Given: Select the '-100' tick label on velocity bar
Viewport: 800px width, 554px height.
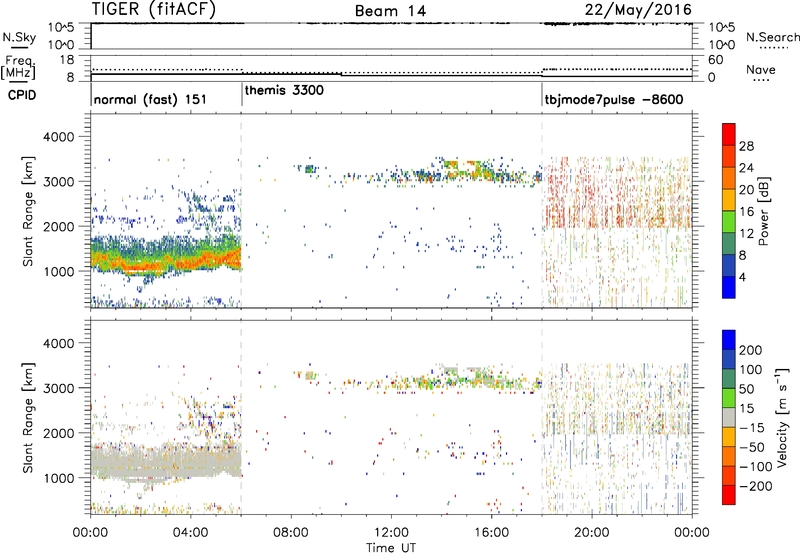Looking at the screenshot, I should coord(756,466).
